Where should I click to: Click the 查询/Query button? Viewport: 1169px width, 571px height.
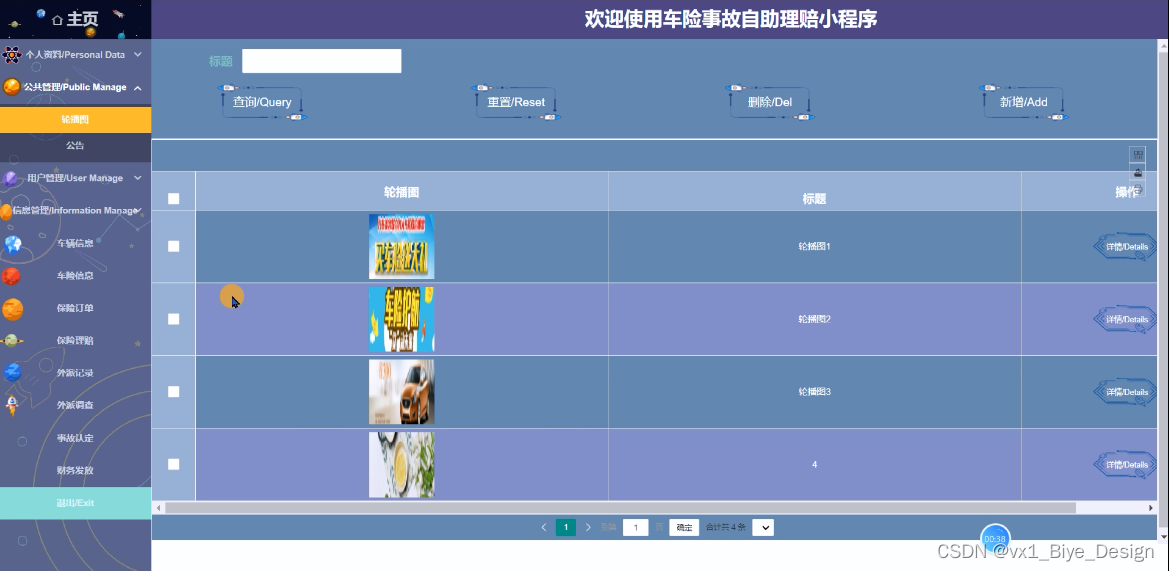tap(262, 102)
